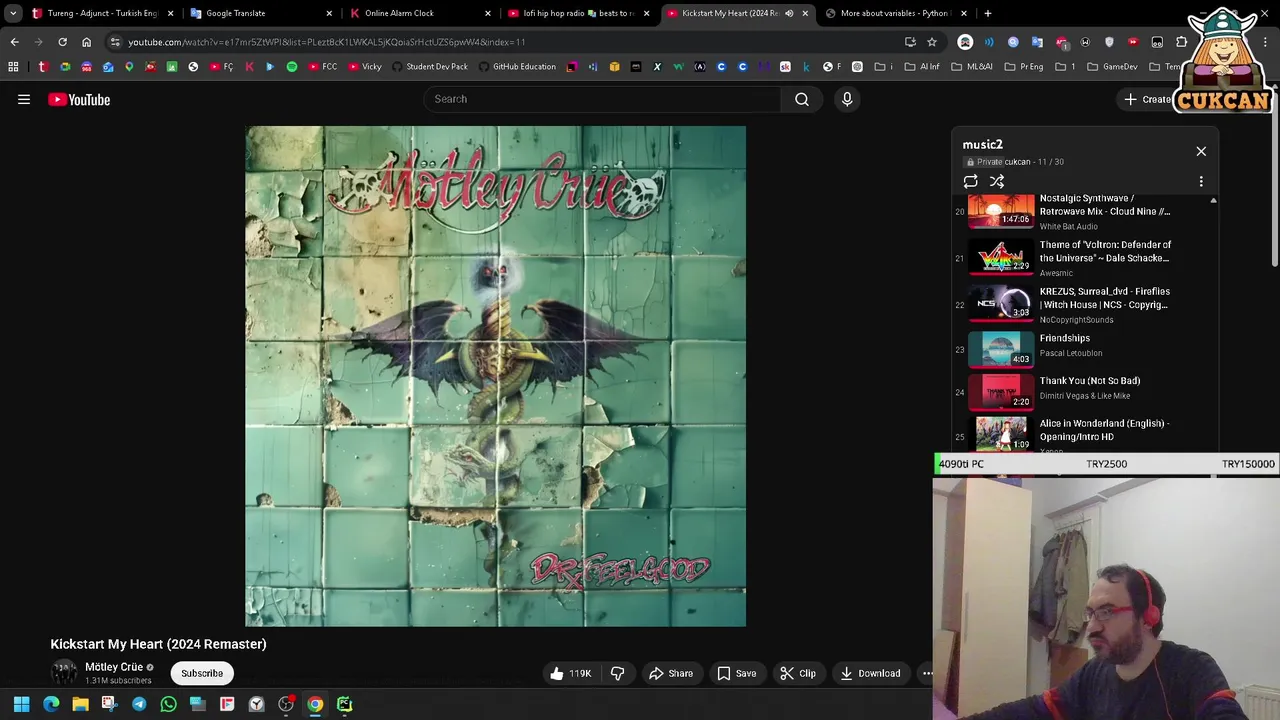
Task: Play Friendships by Pascal Letoublon
Action: [1082, 350]
